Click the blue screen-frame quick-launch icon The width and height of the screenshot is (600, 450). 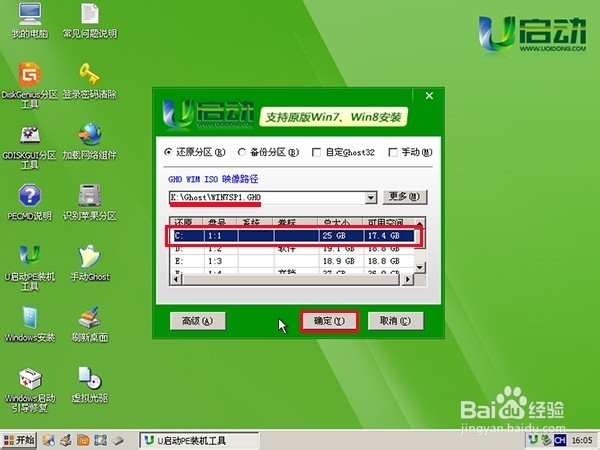tap(100, 440)
